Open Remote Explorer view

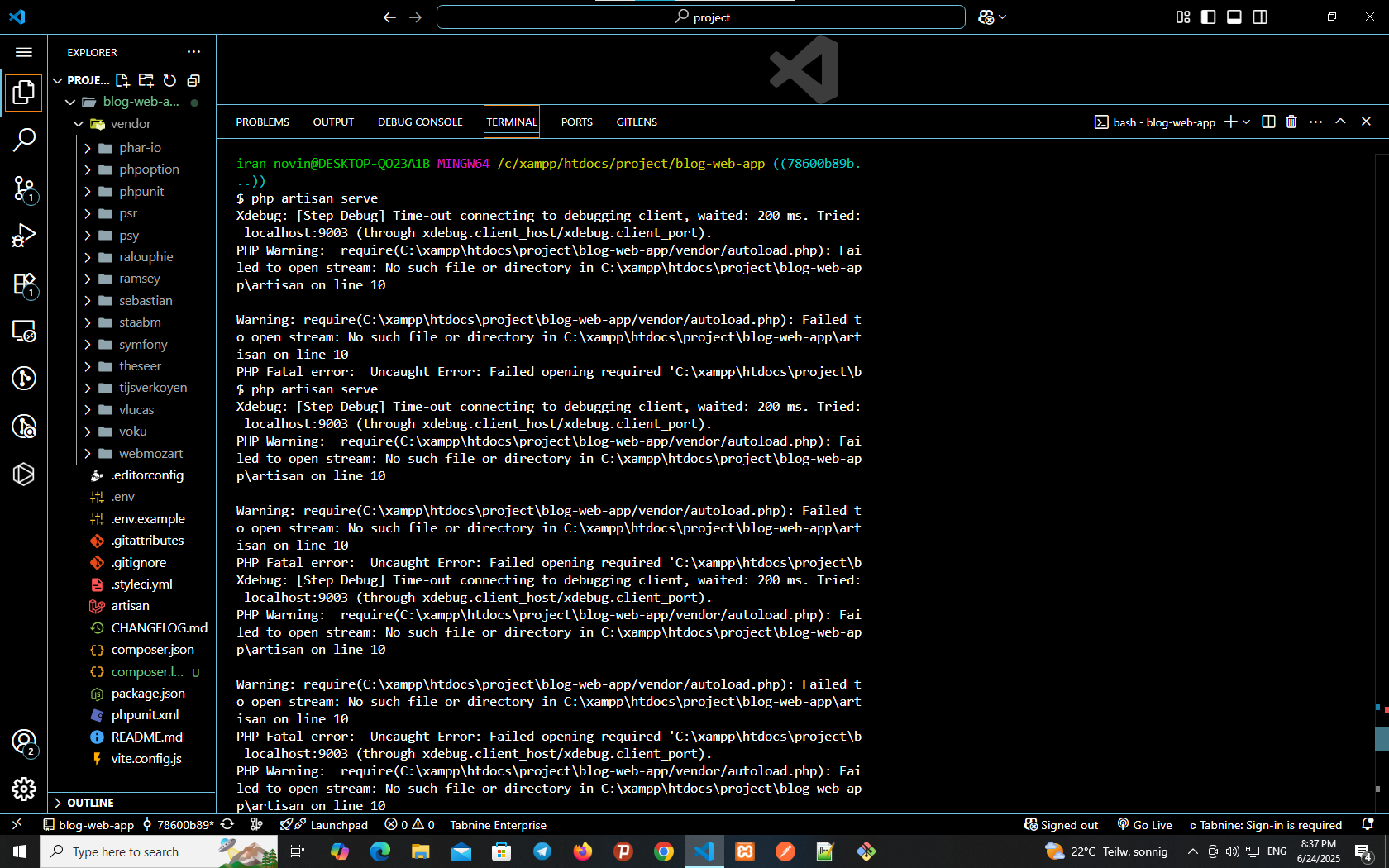click(x=24, y=331)
